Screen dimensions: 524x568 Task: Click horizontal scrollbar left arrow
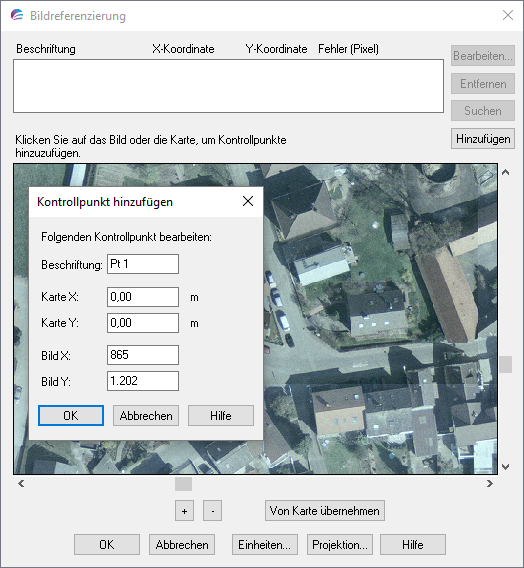point(21,484)
